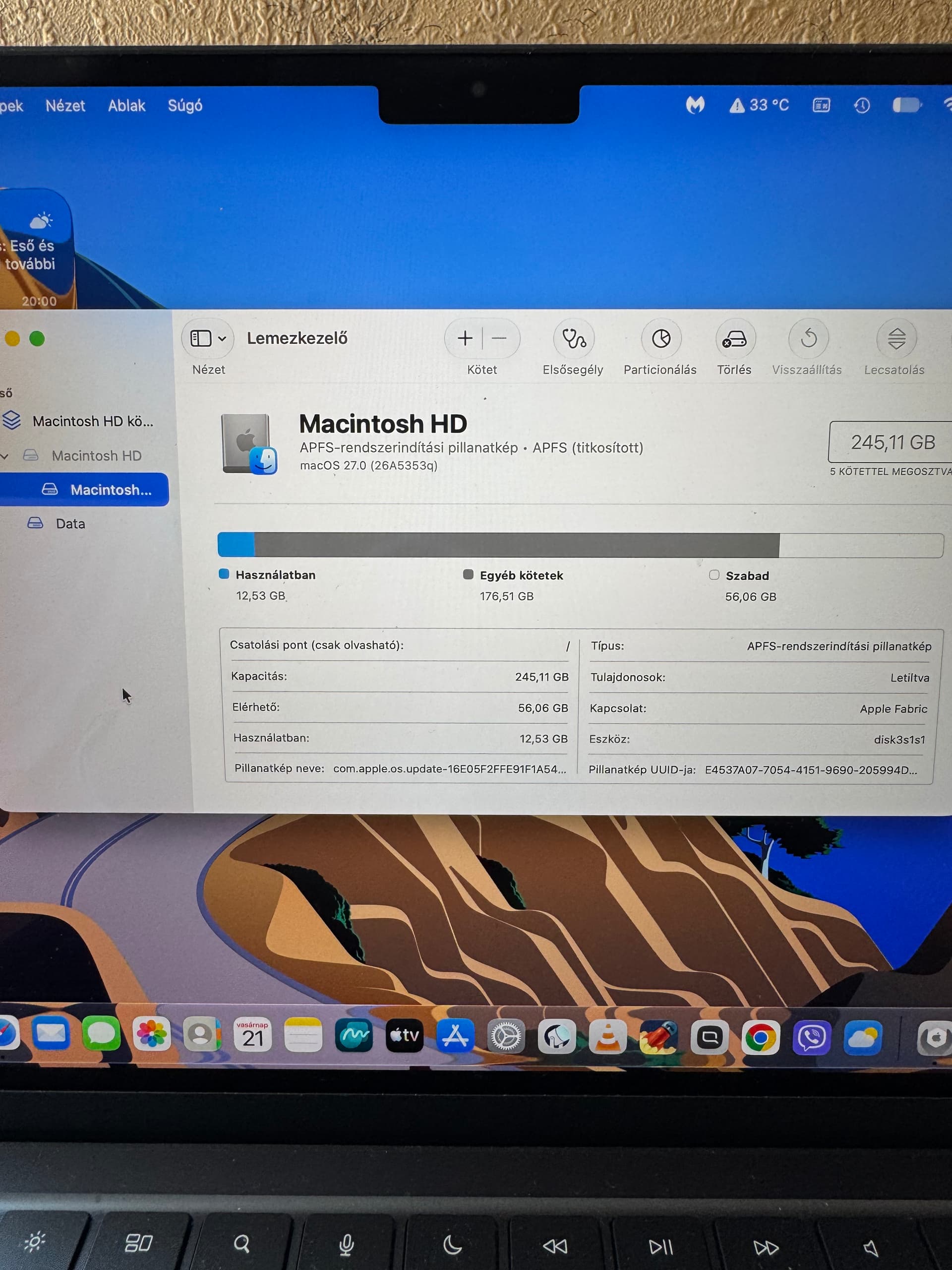This screenshot has width=952, height=1270.
Task: Click the Macintosh HD heading title
Action: (383, 424)
